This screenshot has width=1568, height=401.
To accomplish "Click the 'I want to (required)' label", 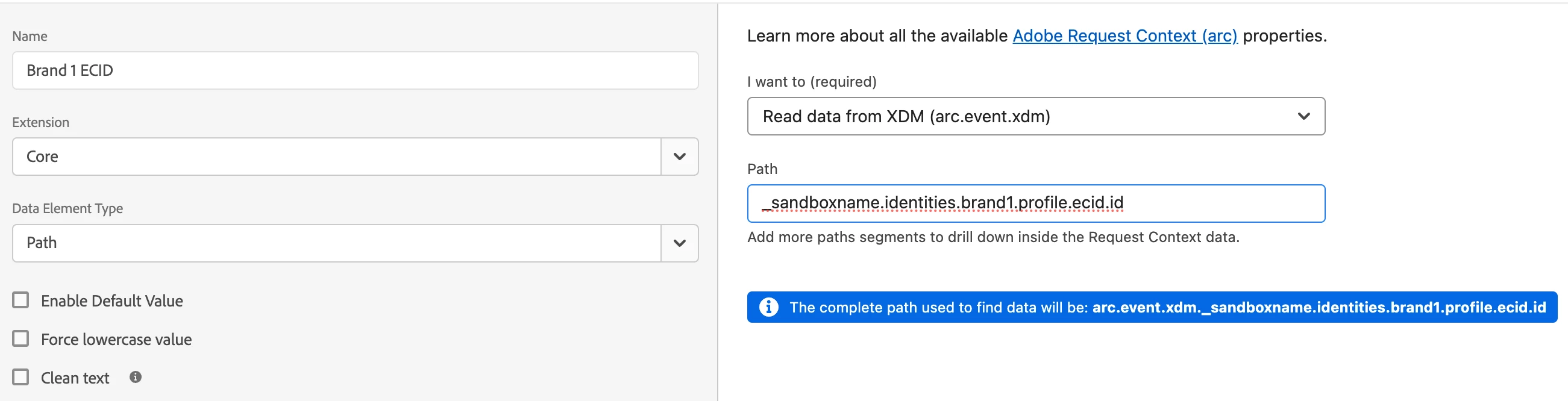I will [811, 81].
